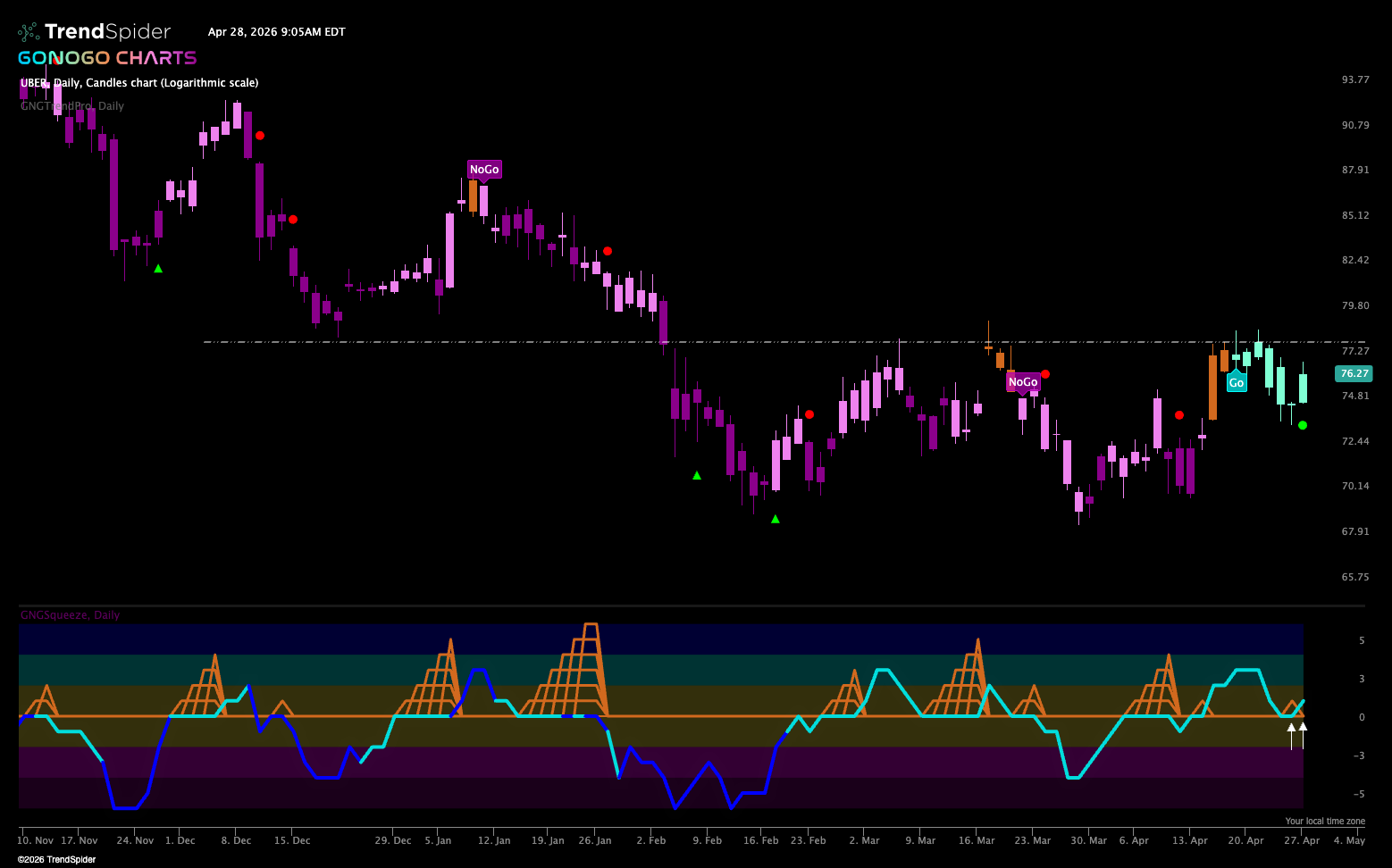This screenshot has height=868, width=1392.
Task: Click the 67.91 price axis label
Action: click(x=1355, y=531)
